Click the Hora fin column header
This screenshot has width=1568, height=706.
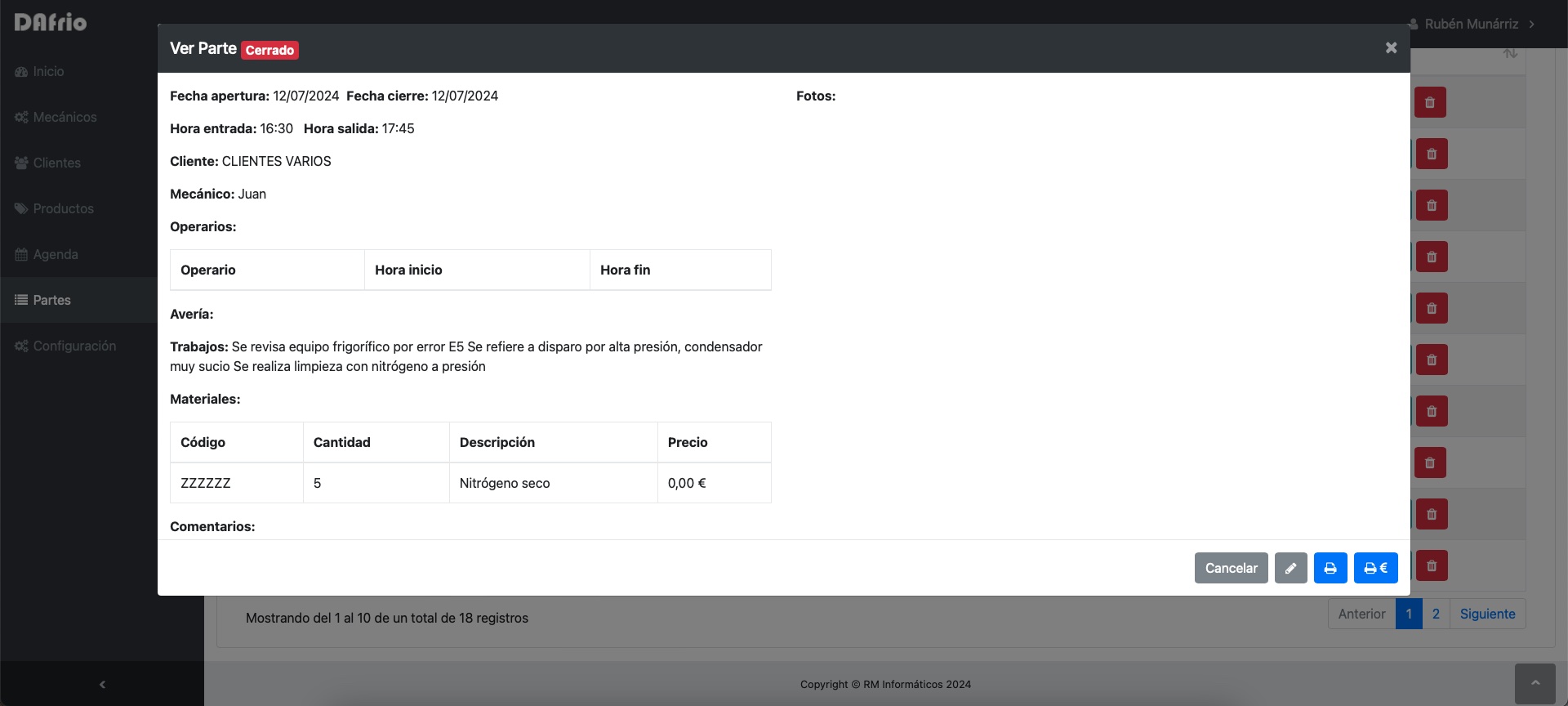click(x=680, y=270)
